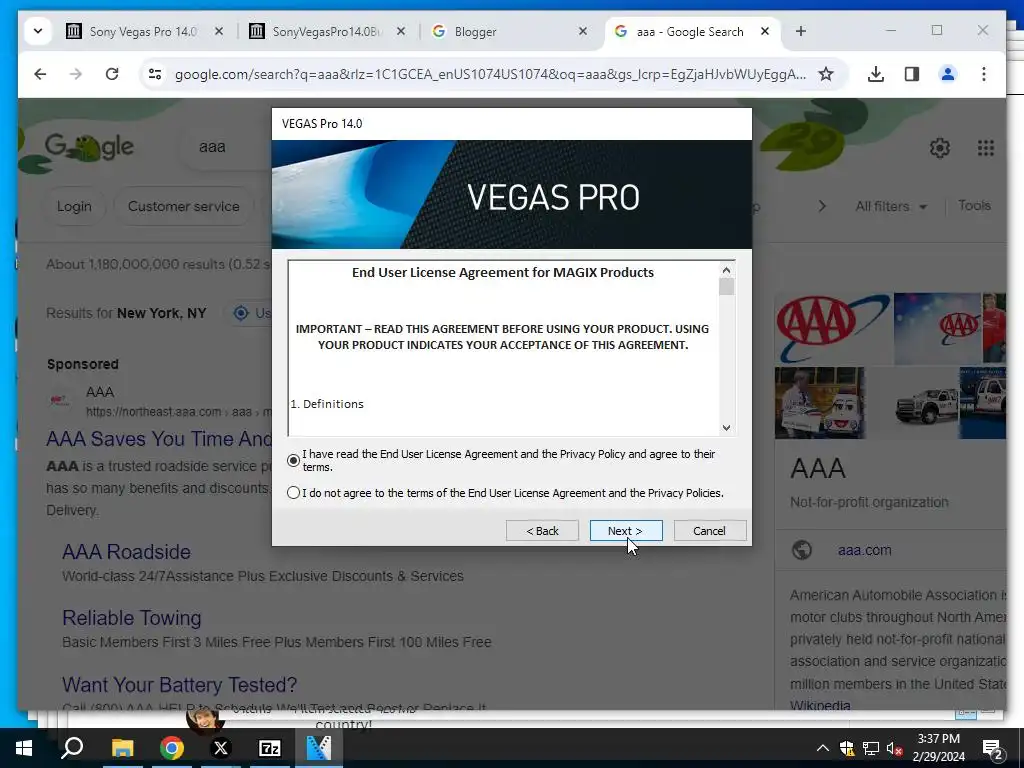Show more search chips with right chevron

(x=822, y=206)
